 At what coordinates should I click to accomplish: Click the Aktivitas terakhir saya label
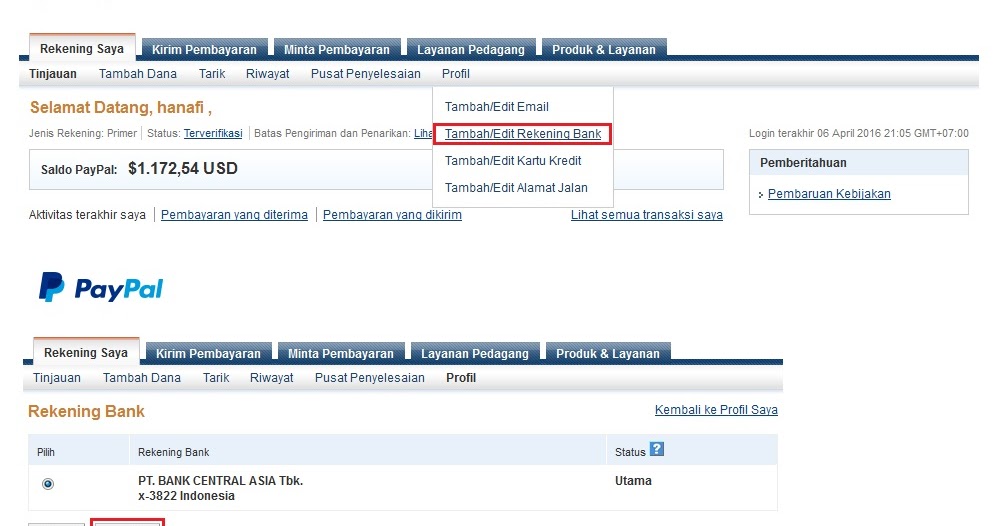click(87, 215)
